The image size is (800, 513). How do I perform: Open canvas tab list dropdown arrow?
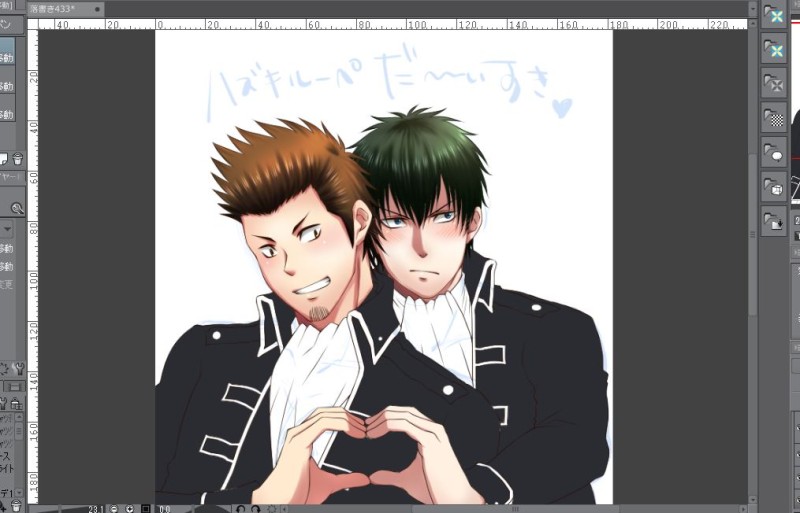coord(753,9)
